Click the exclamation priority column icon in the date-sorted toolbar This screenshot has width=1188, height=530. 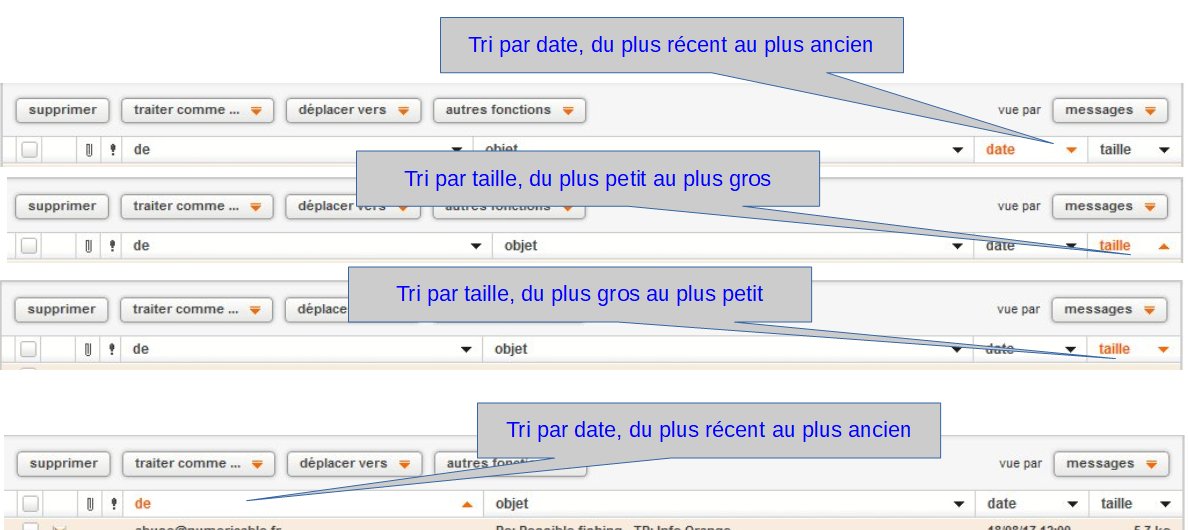[x=112, y=150]
